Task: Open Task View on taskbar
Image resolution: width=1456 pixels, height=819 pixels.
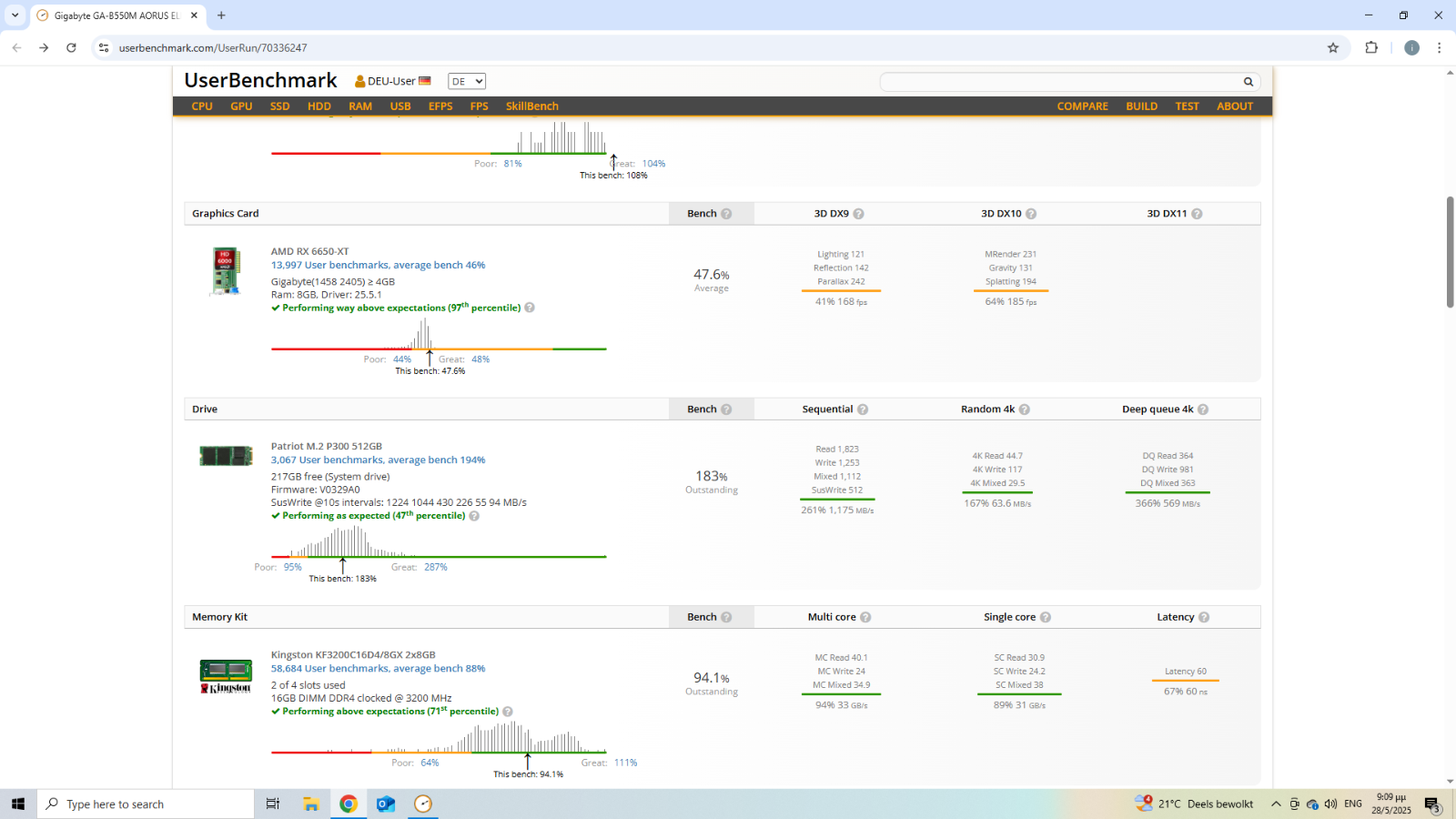Action: tap(272, 804)
